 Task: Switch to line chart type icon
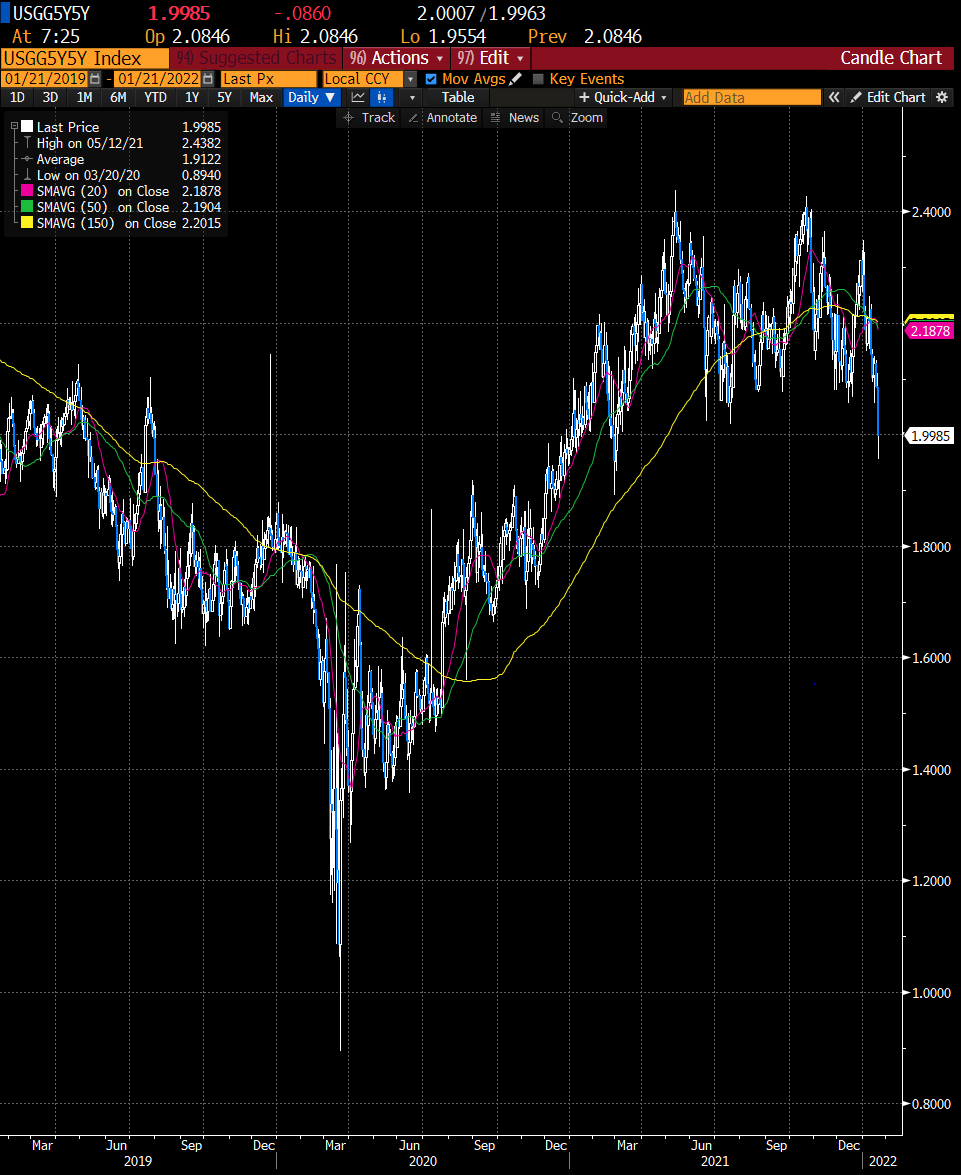pos(358,97)
